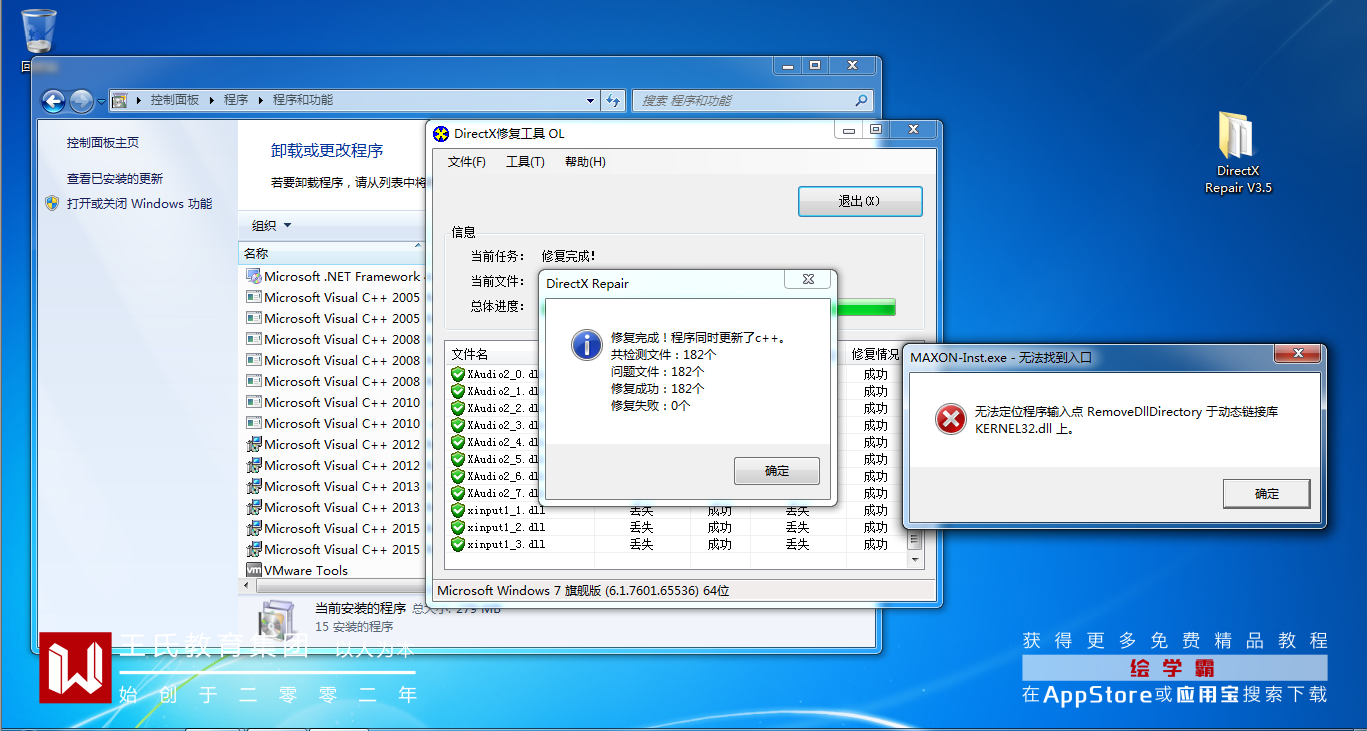Close the DirectX Repair dialog with its X
Image resolution: width=1367 pixels, height=731 pixels.
(807, 280)
